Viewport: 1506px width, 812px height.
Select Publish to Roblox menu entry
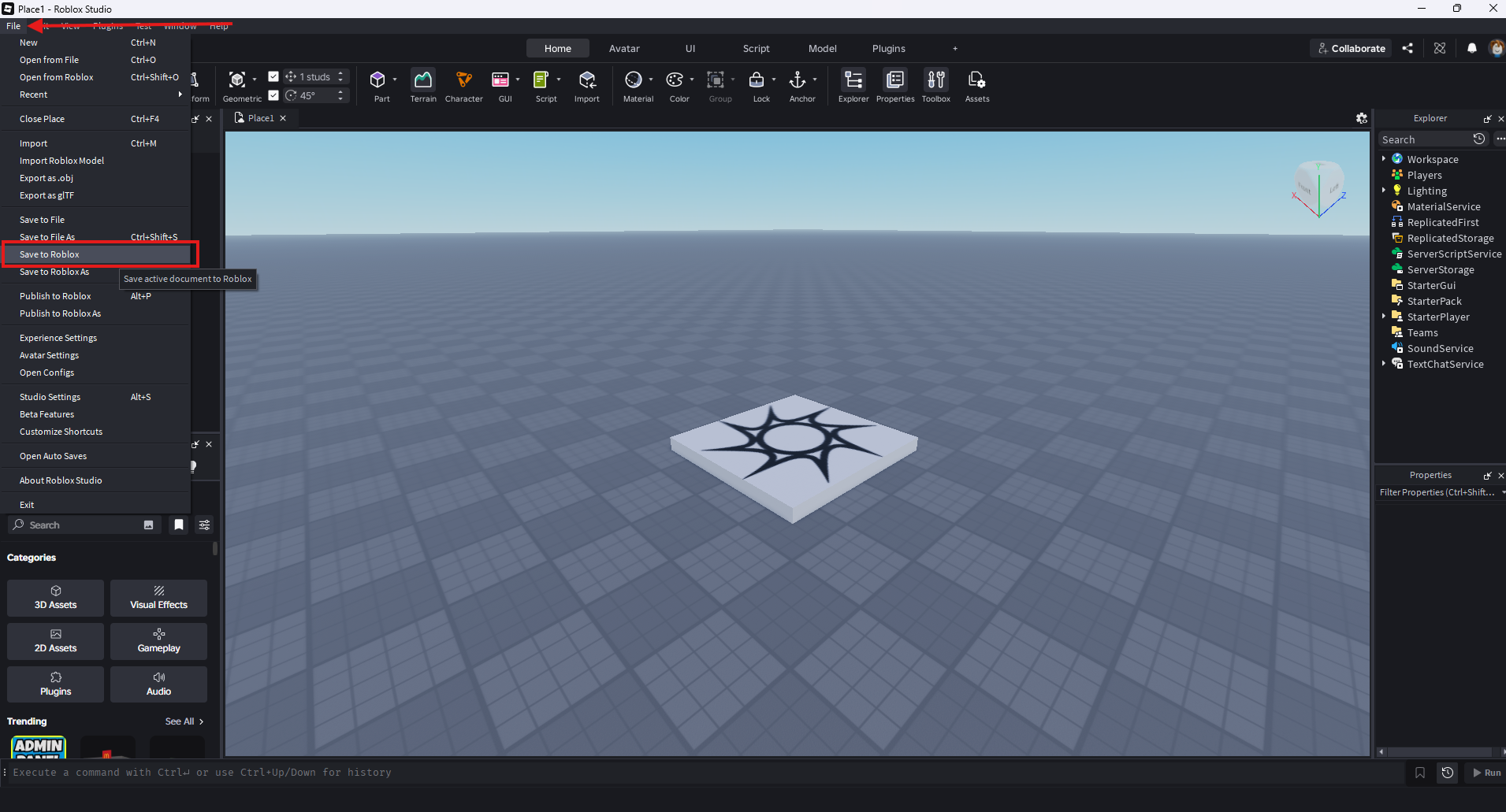(x=96, y=296)
